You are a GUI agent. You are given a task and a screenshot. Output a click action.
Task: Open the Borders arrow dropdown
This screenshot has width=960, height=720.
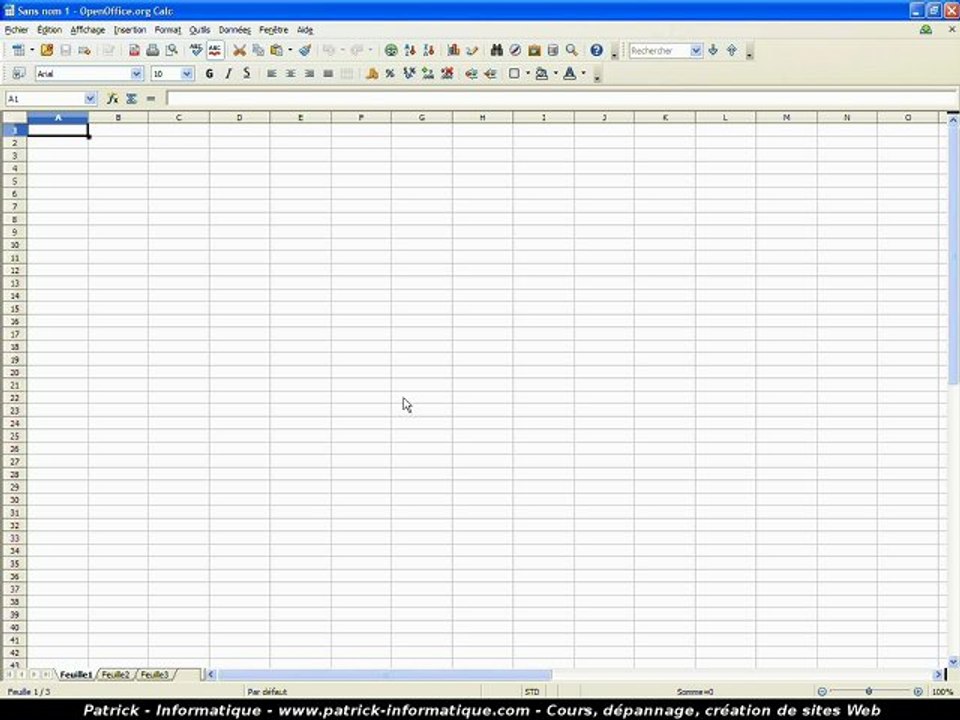pos(528,73)
